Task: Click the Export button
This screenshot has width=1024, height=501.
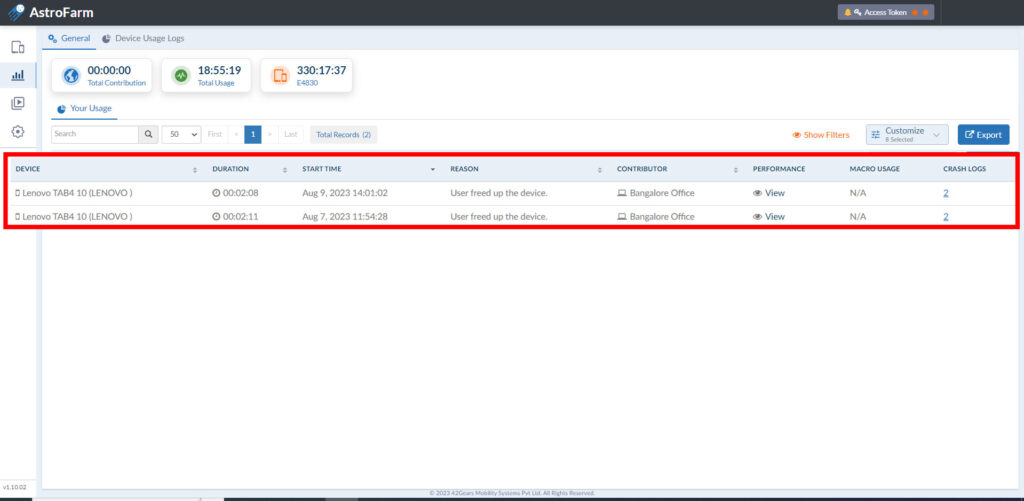Action: point(984,135)
